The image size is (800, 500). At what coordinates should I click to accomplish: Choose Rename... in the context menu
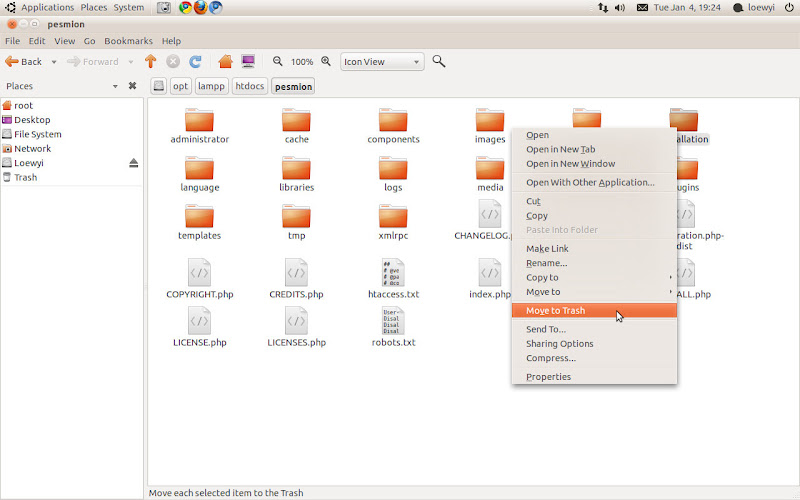tap(594, 263)
